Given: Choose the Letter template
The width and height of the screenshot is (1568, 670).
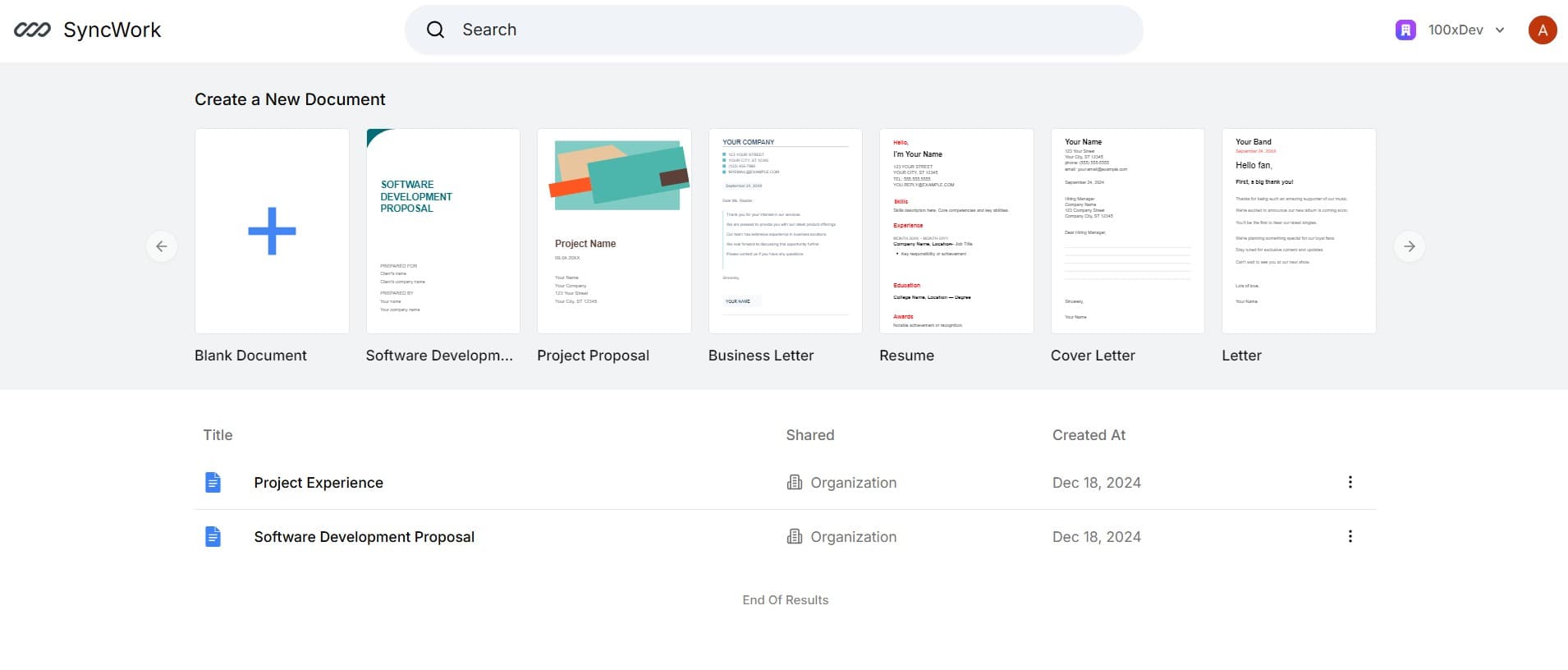Looking at the screenshot, I should (1299, 231).
